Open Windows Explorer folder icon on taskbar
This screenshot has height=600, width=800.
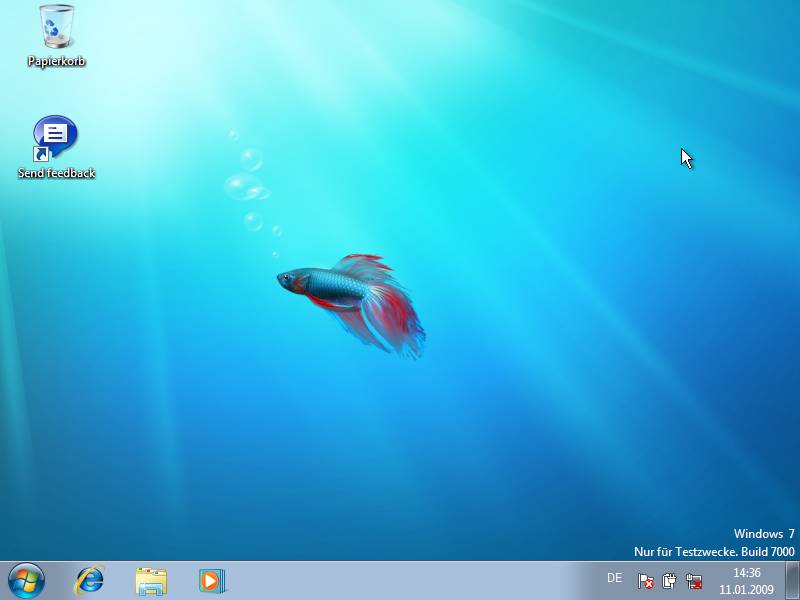(x=151, y=581)
